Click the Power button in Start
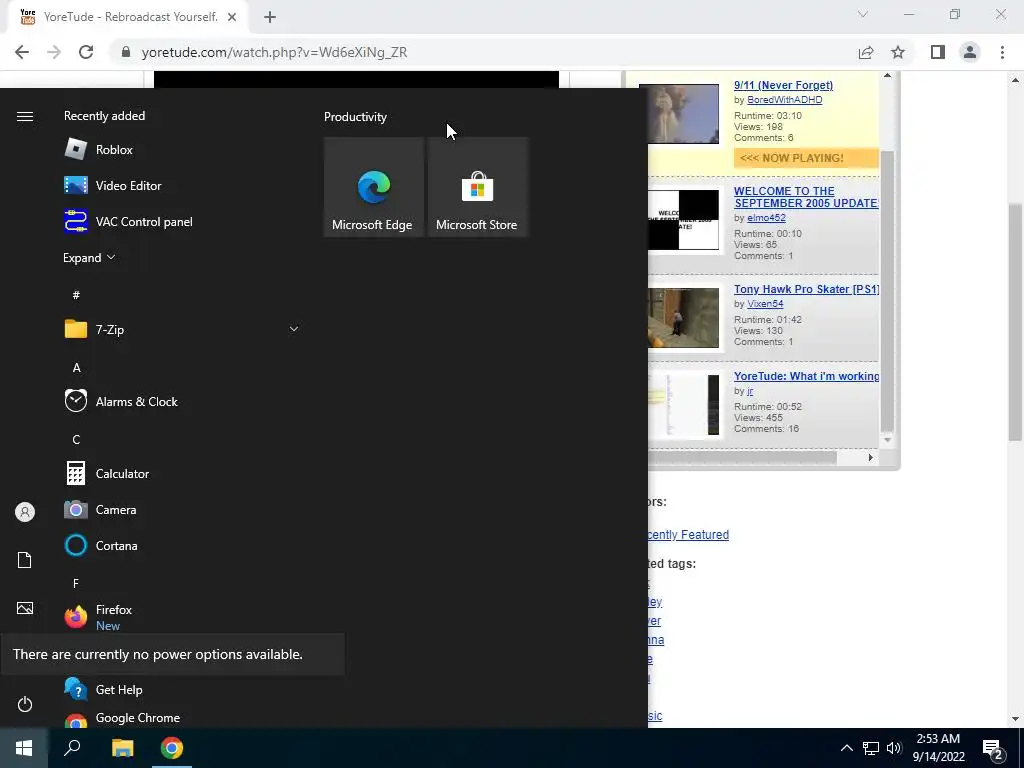The width and height of the screenshot is (1024, 768). pos(25,704)
